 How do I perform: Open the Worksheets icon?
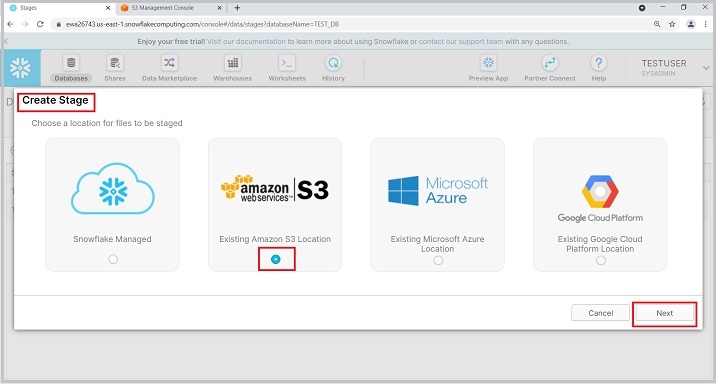click(287, 63)
